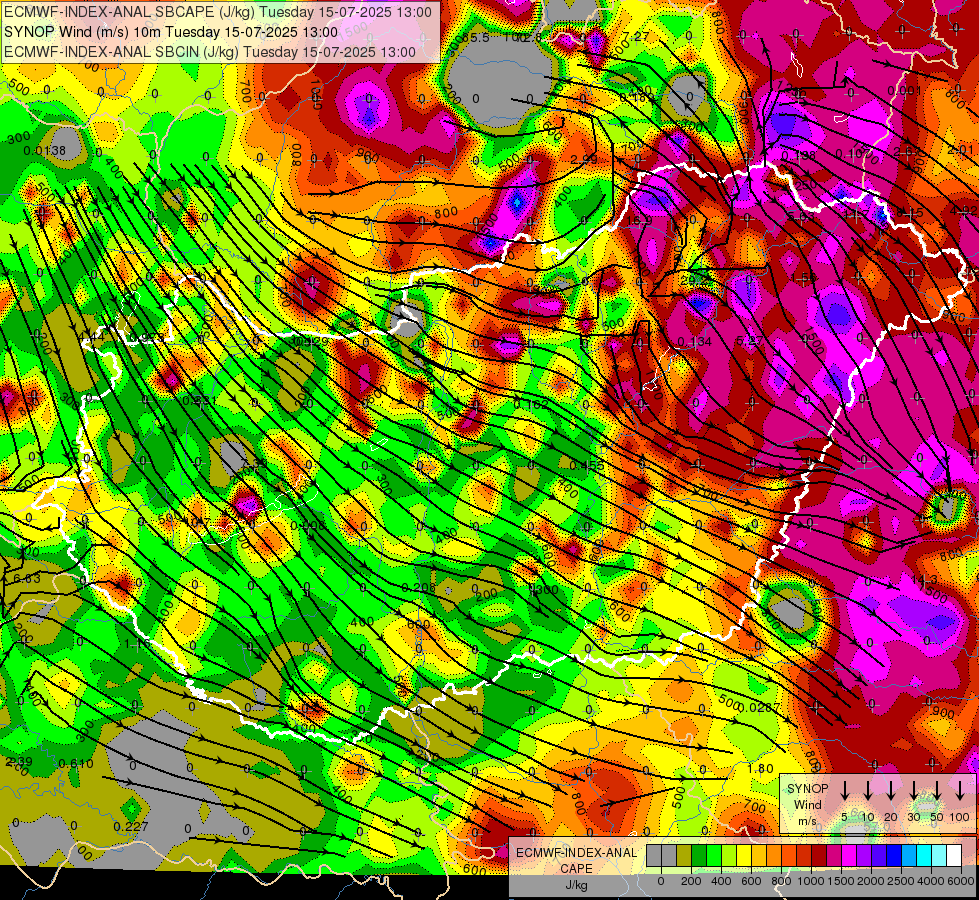Pick the bright magenta CAPE legend swatch
Screen dimensions: 979x900
pyautogui.click(x=849, y=855)
